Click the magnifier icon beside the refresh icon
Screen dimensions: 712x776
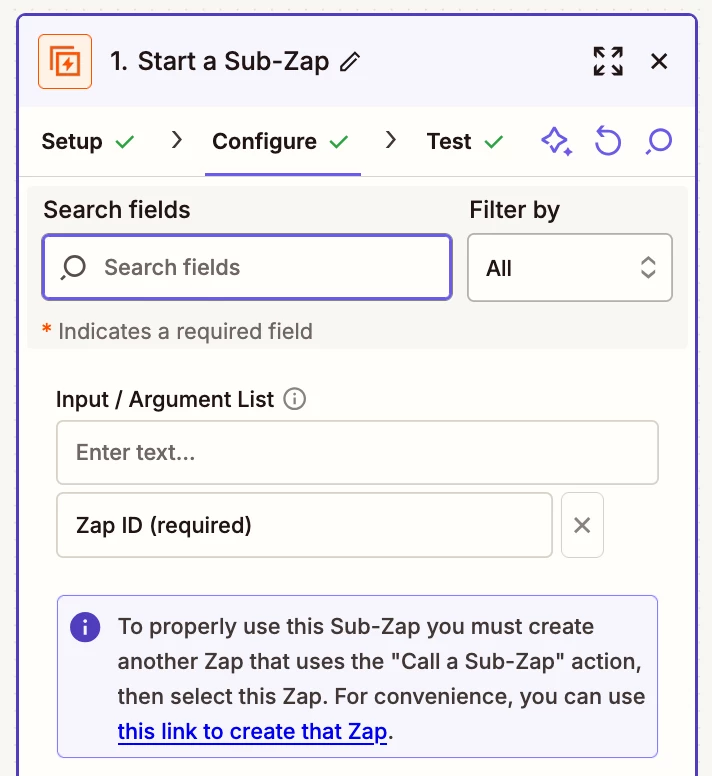point(659,142)
